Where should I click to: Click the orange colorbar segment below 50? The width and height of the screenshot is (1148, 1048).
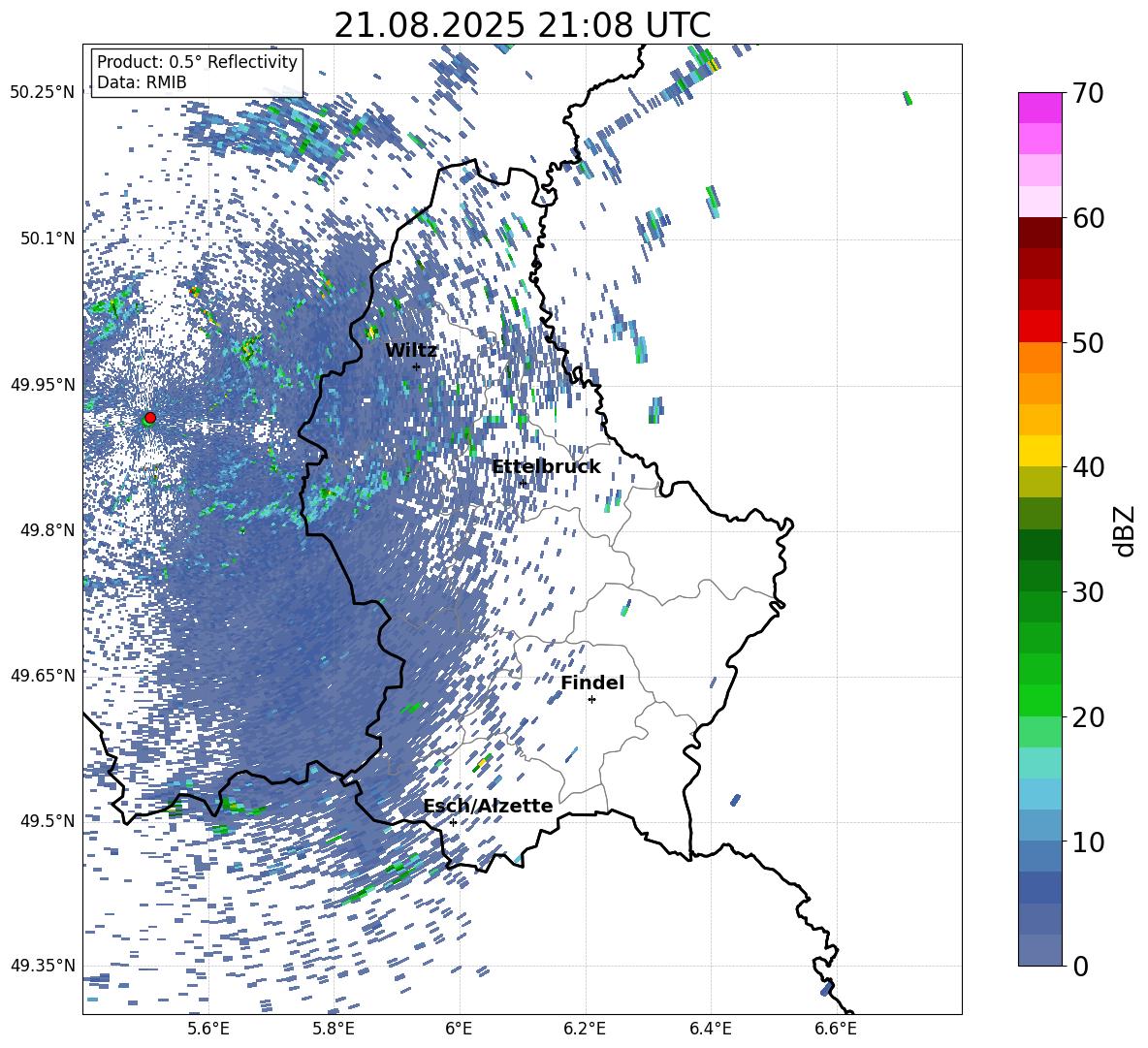tap(1039, 357)
